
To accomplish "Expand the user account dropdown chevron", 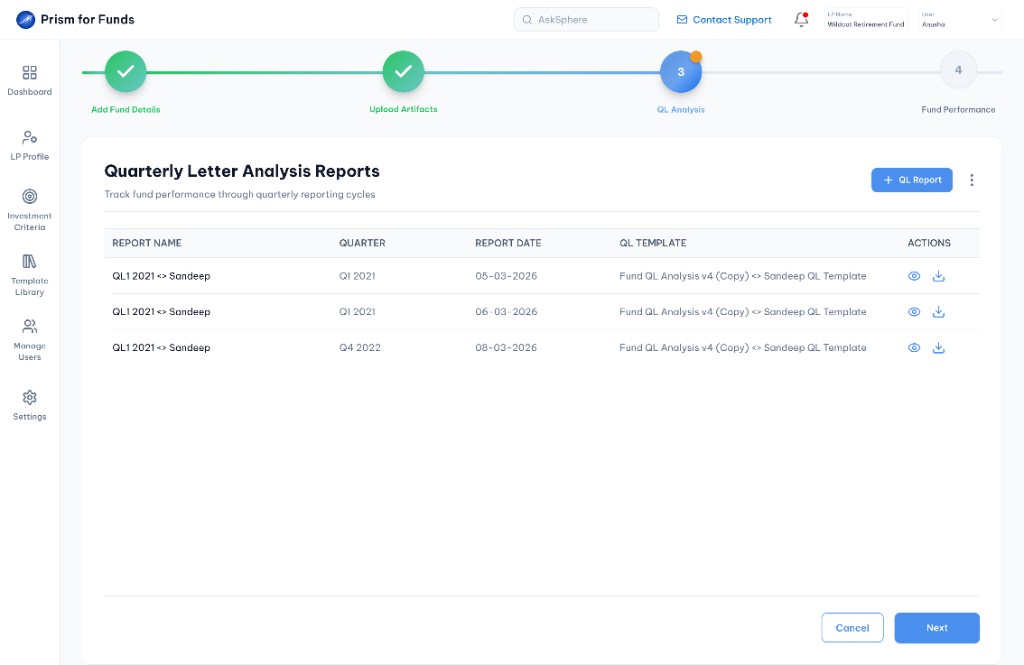I will pyautogui.click(x=995, y=20).
